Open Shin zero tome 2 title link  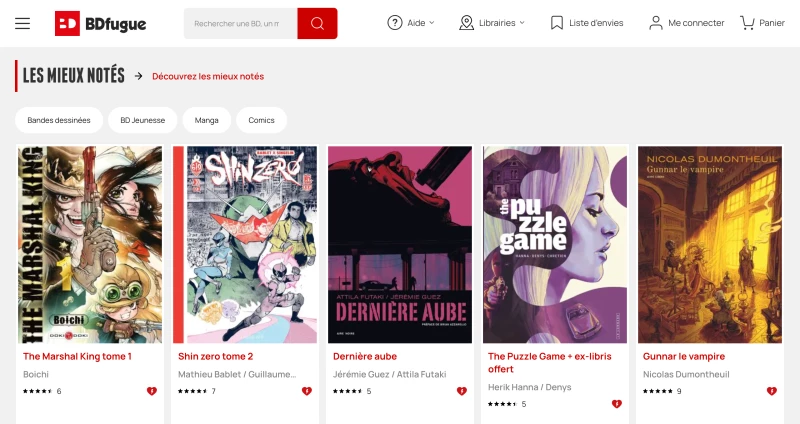pyautogui.click(x=215, y=357)
